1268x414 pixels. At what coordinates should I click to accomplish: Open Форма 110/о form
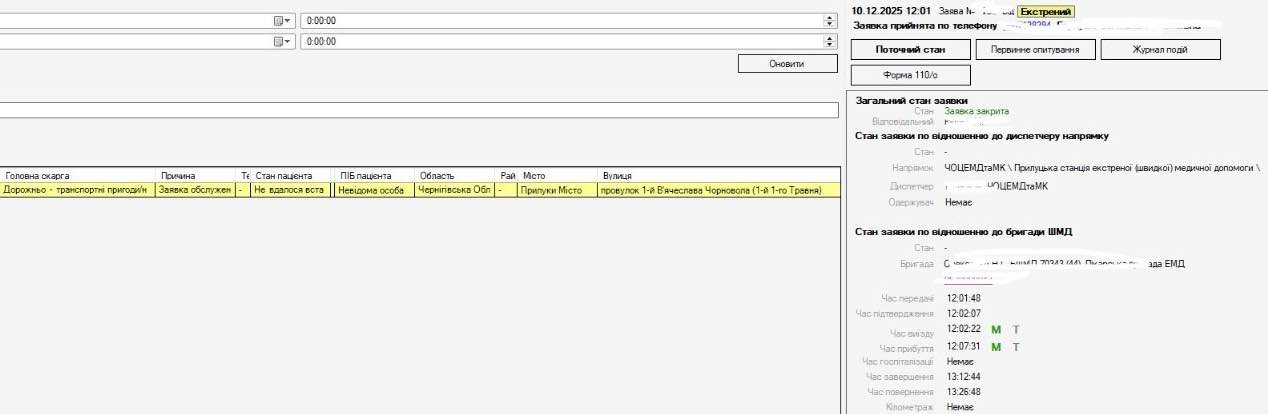pyautogui.click(x=910, y=75)
